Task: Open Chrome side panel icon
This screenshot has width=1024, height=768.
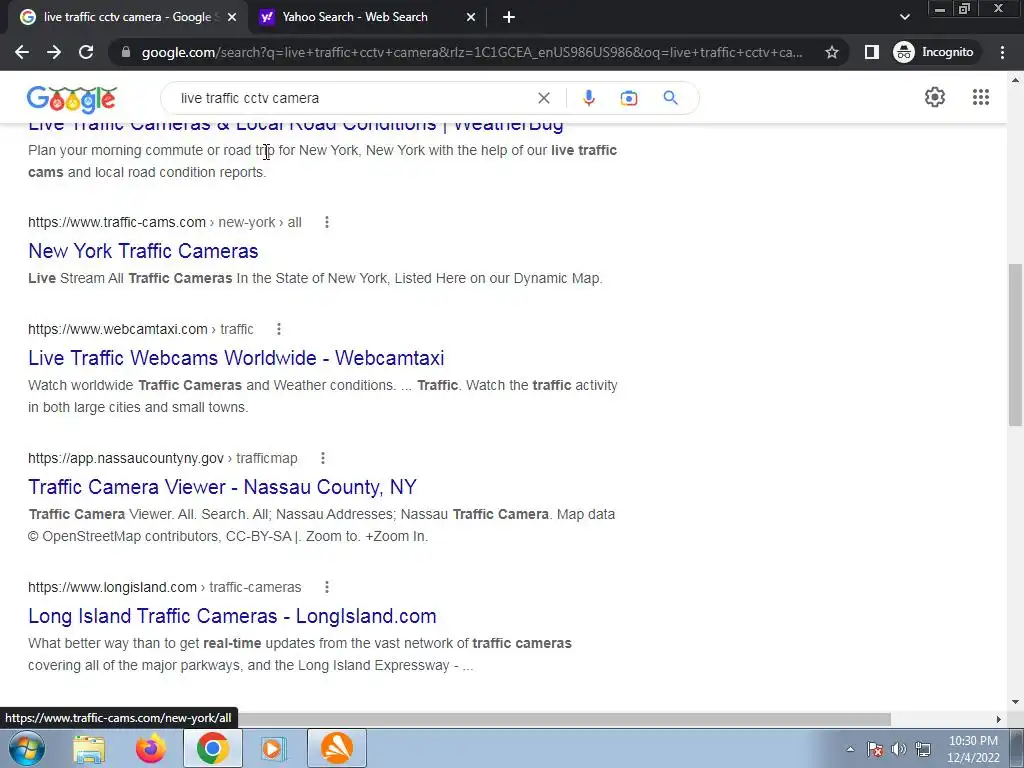Action: (x=871, y=52)
